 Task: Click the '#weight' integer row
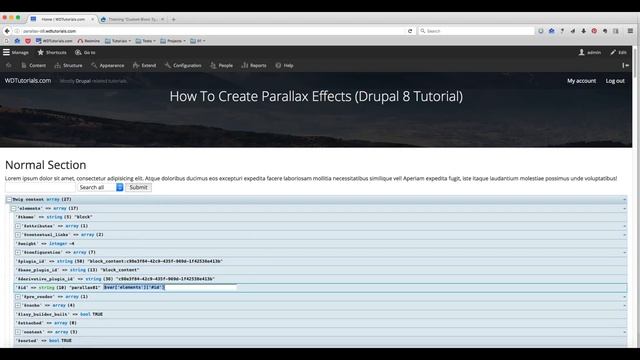pyautogui.click(x=320, y=244)
